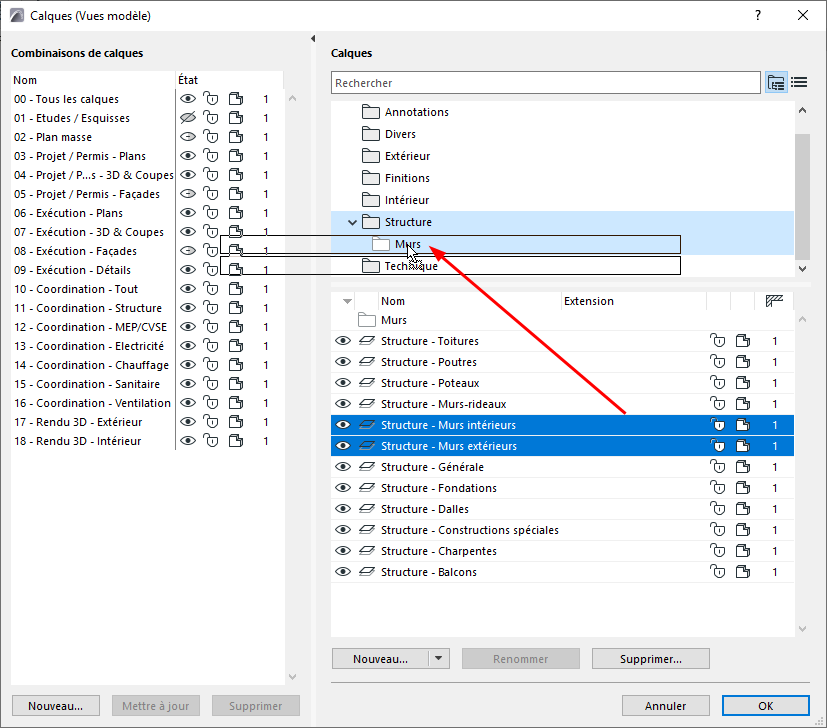827x728 pixels.
Task: Click wireframe icon for 12 - Coordination - MEP/CVSE
Action: tap(236, 327)
